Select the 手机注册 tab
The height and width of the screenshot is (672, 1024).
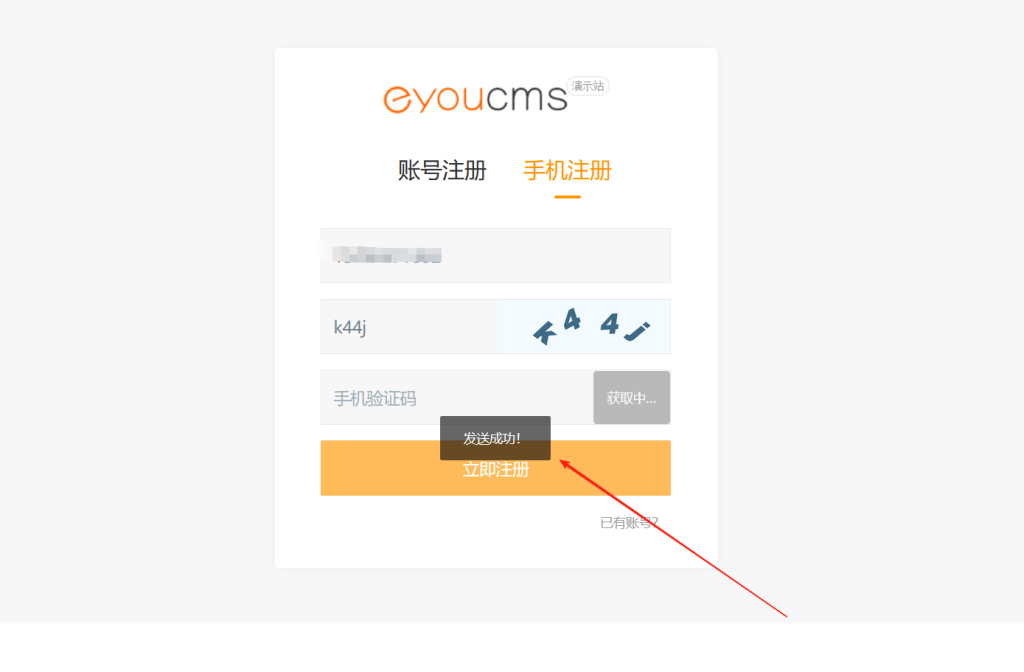(568, 171)
